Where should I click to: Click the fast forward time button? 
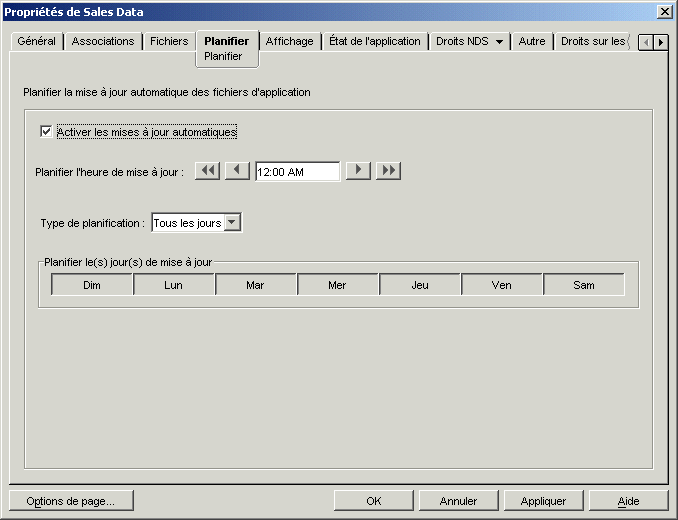(x=388, y=171)
